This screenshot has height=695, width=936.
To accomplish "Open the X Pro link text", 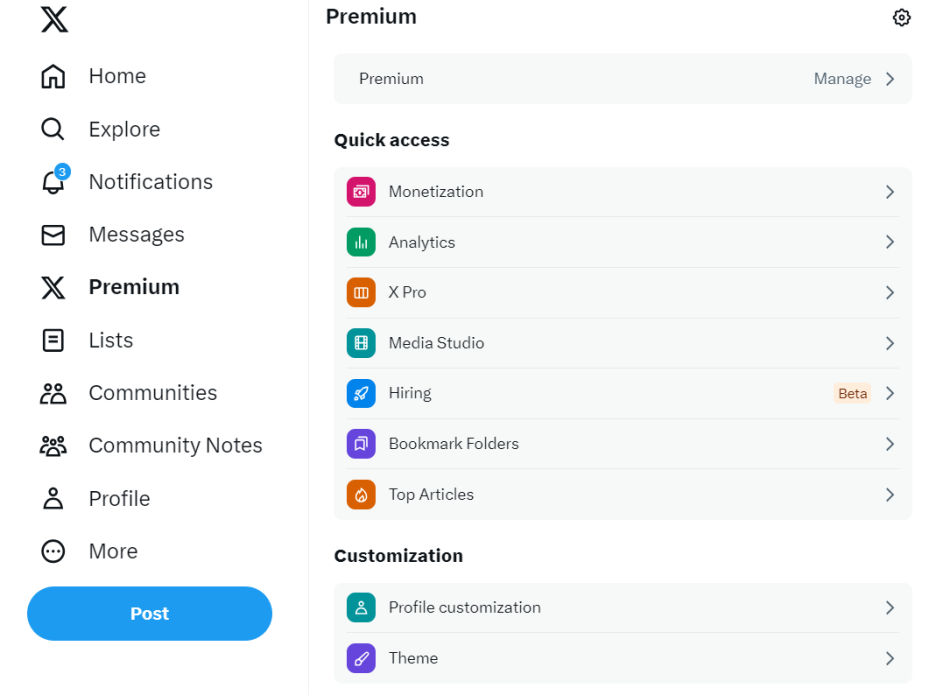I will (x=407, y=293).
